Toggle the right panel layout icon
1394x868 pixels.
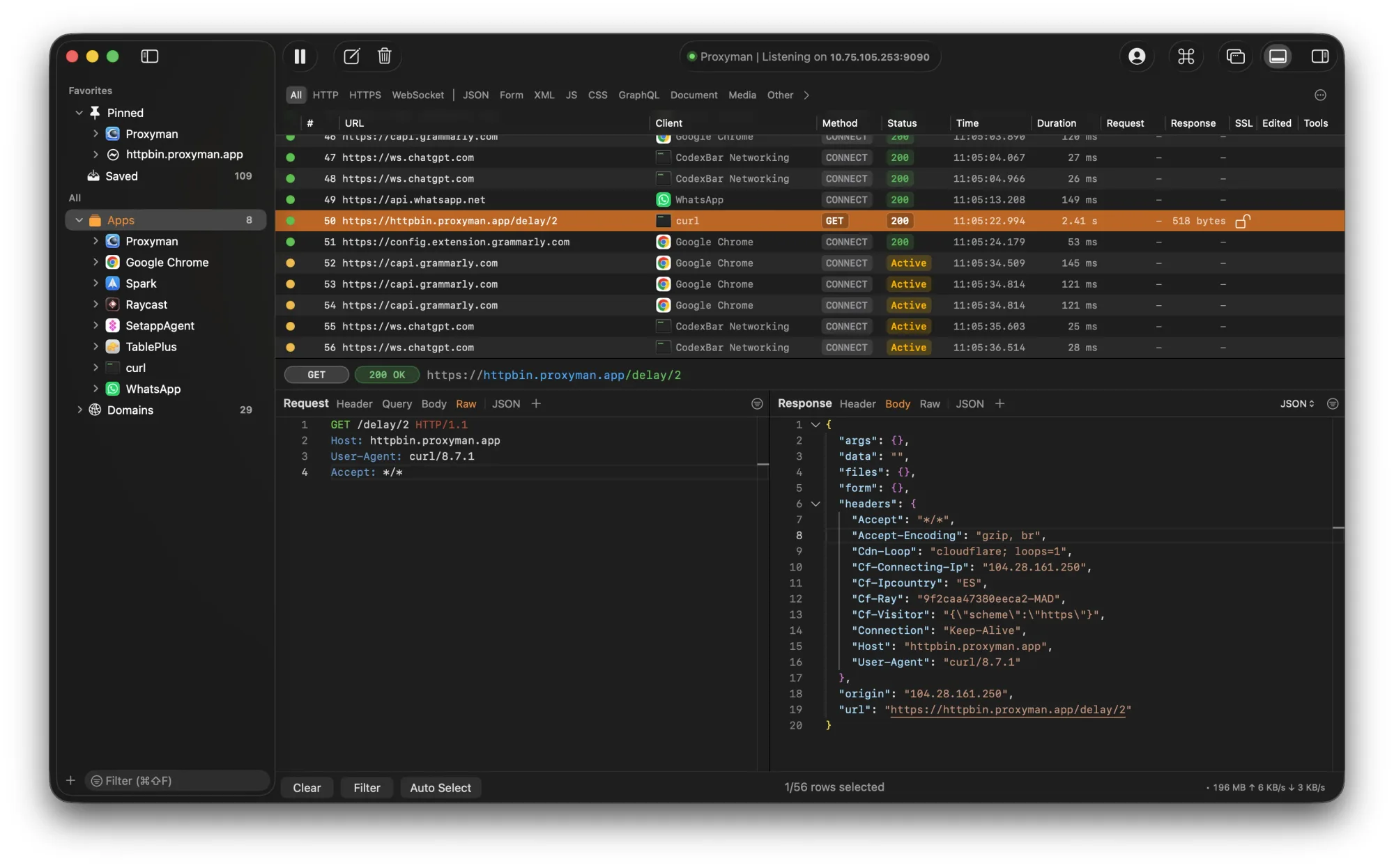1320,56
